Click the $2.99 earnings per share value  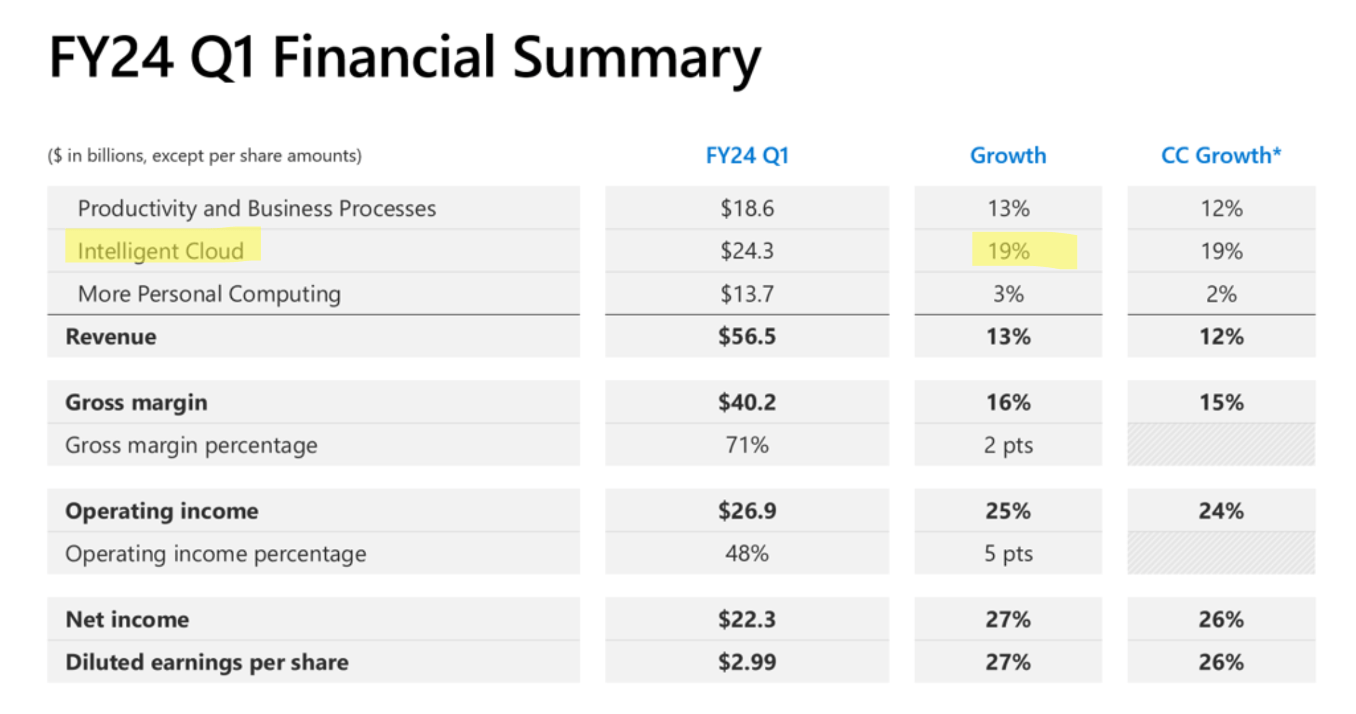click(x=746, y=662)
